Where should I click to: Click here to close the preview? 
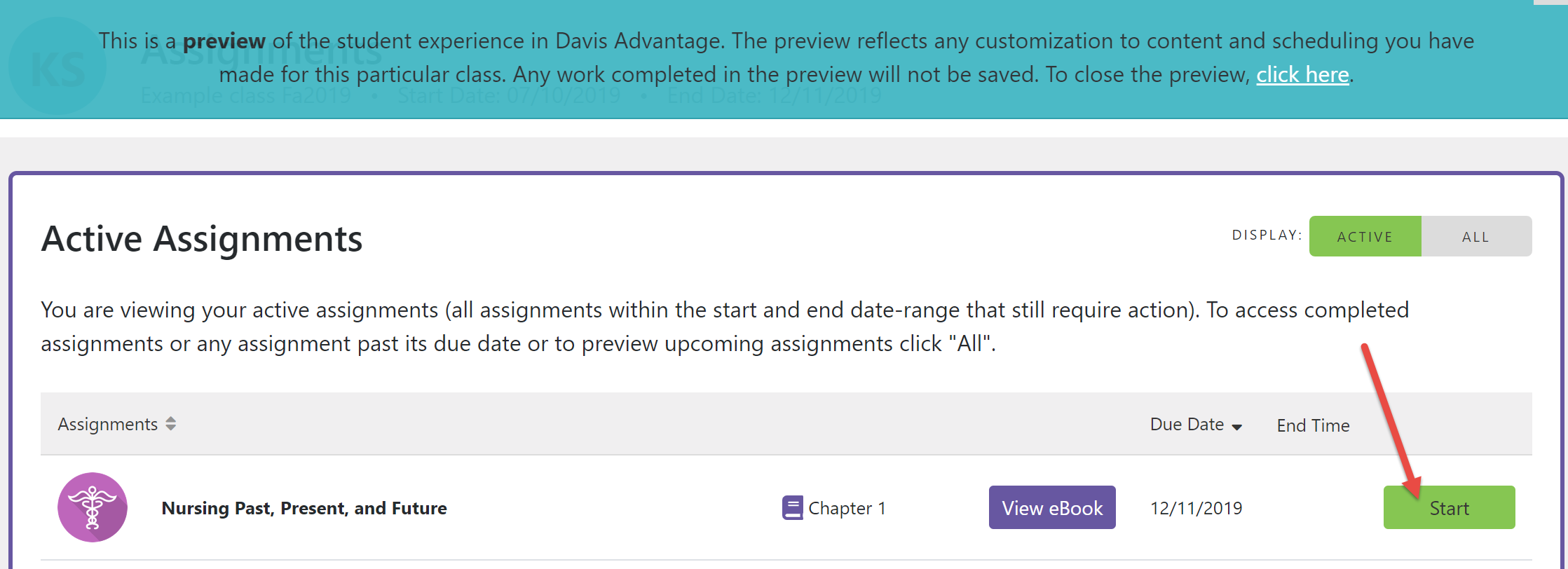[1302, 74]
